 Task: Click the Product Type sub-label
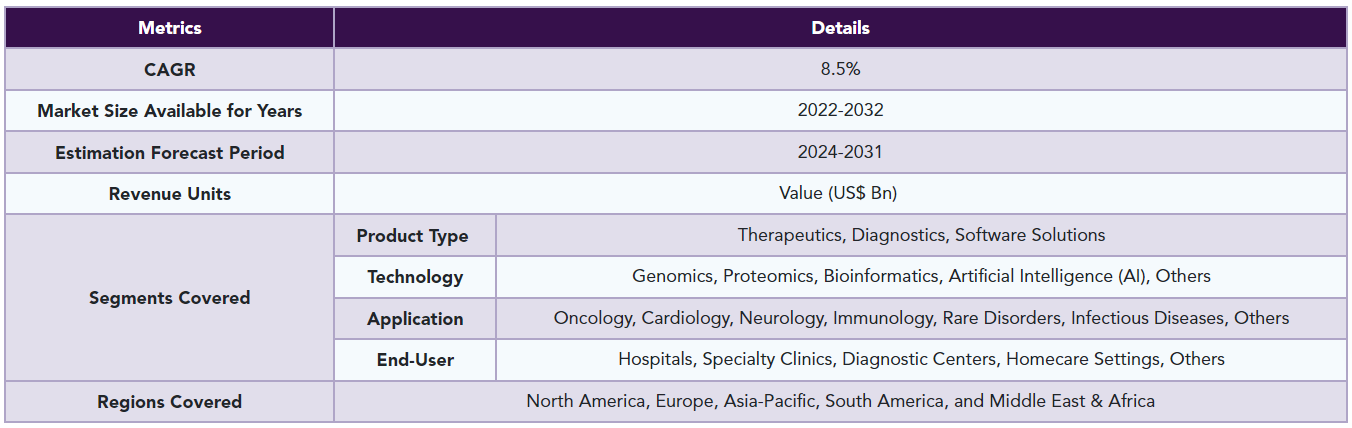point(413,236)
